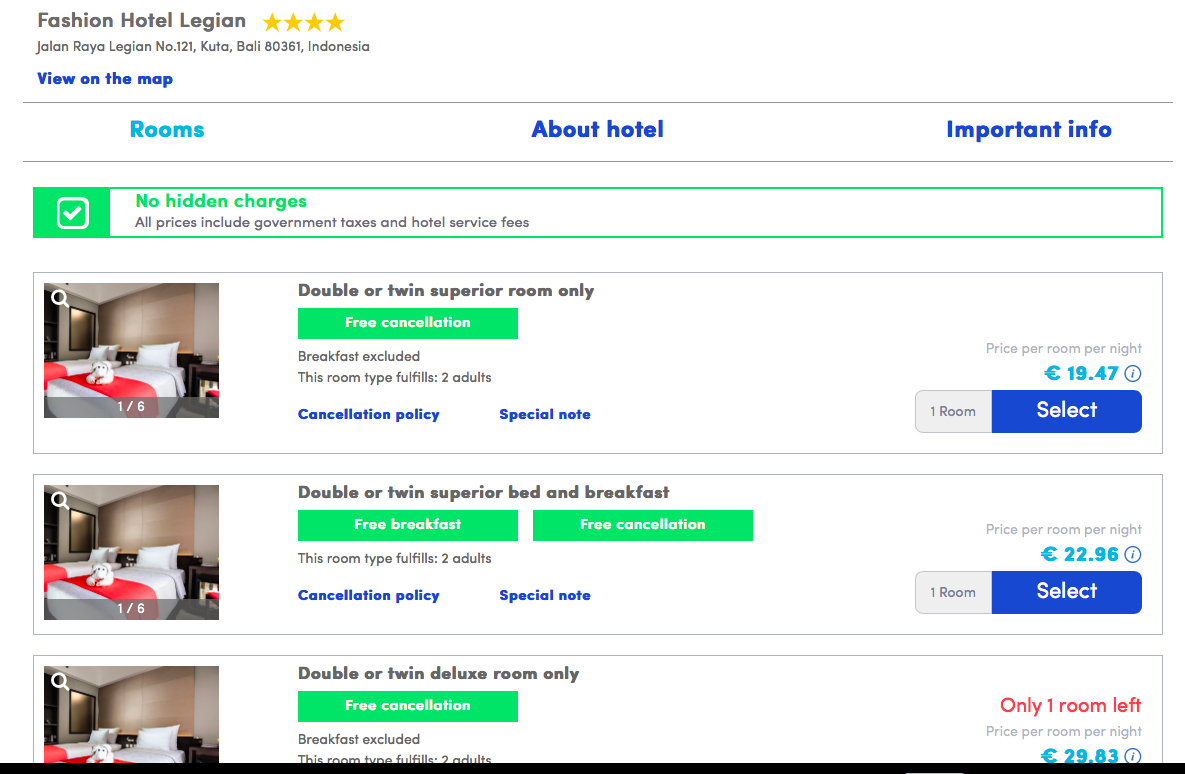Screen dimensions: 1185x774
Task: Click magnifier icon on deluxe room photo
Action: pyautogui.click(x=61, y=681)
